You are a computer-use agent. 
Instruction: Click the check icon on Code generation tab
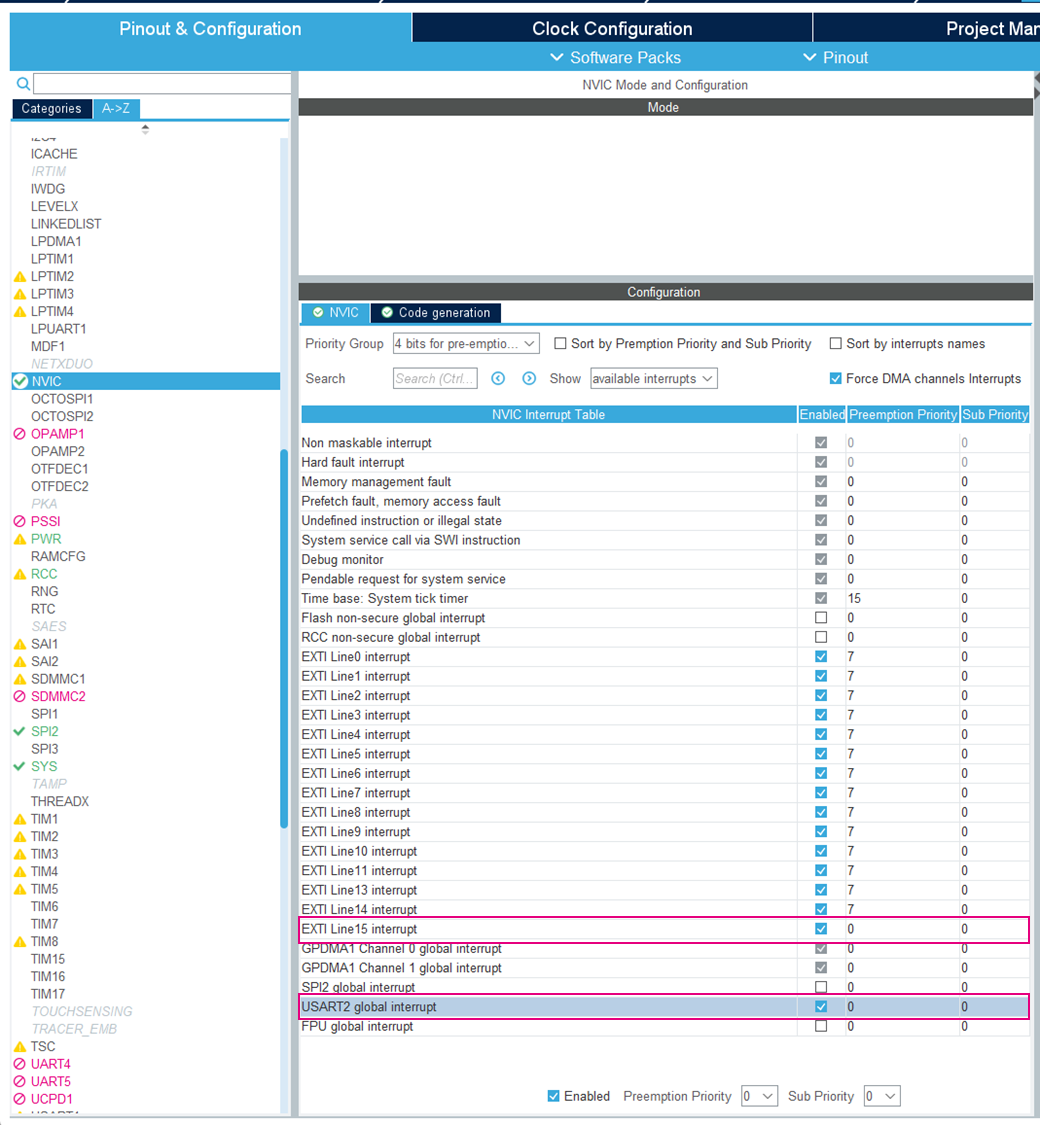pyautogui.click(x=387, y=312)
